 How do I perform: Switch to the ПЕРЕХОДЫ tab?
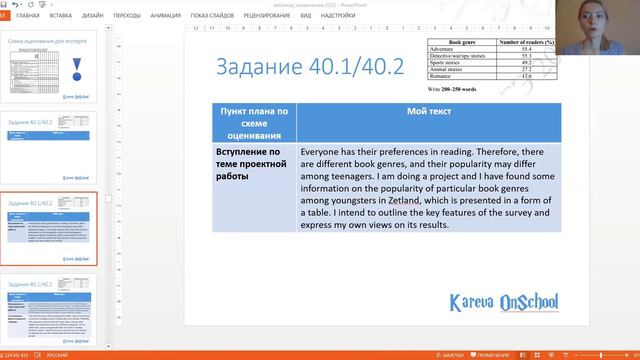click(x=127, y=16)
